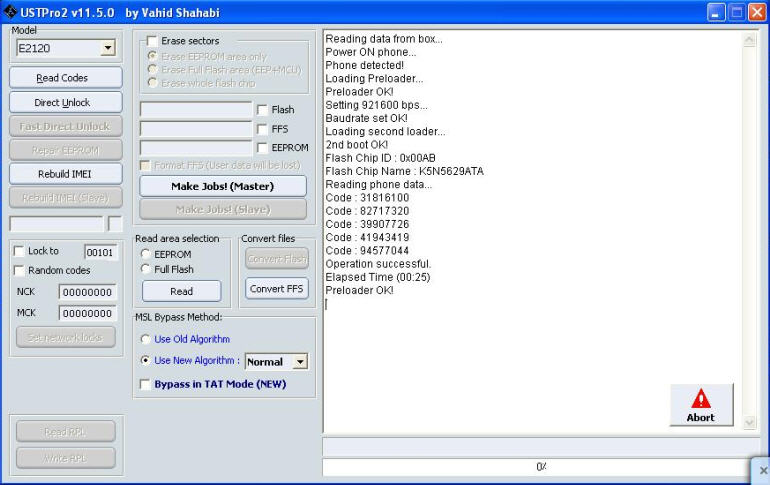770x485 pixels.
Task: Select EEPROM read area radio button
Action: click(145, 254)
